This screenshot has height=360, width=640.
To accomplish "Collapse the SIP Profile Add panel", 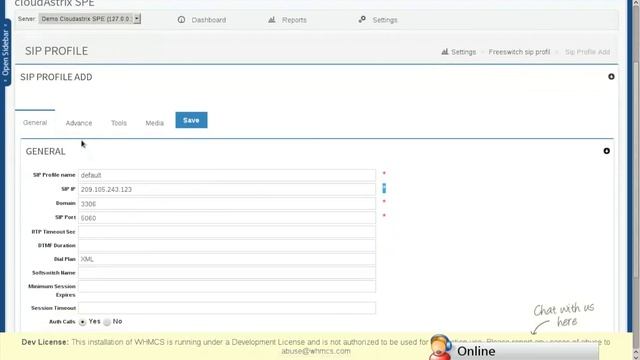I will click(611, 77).
